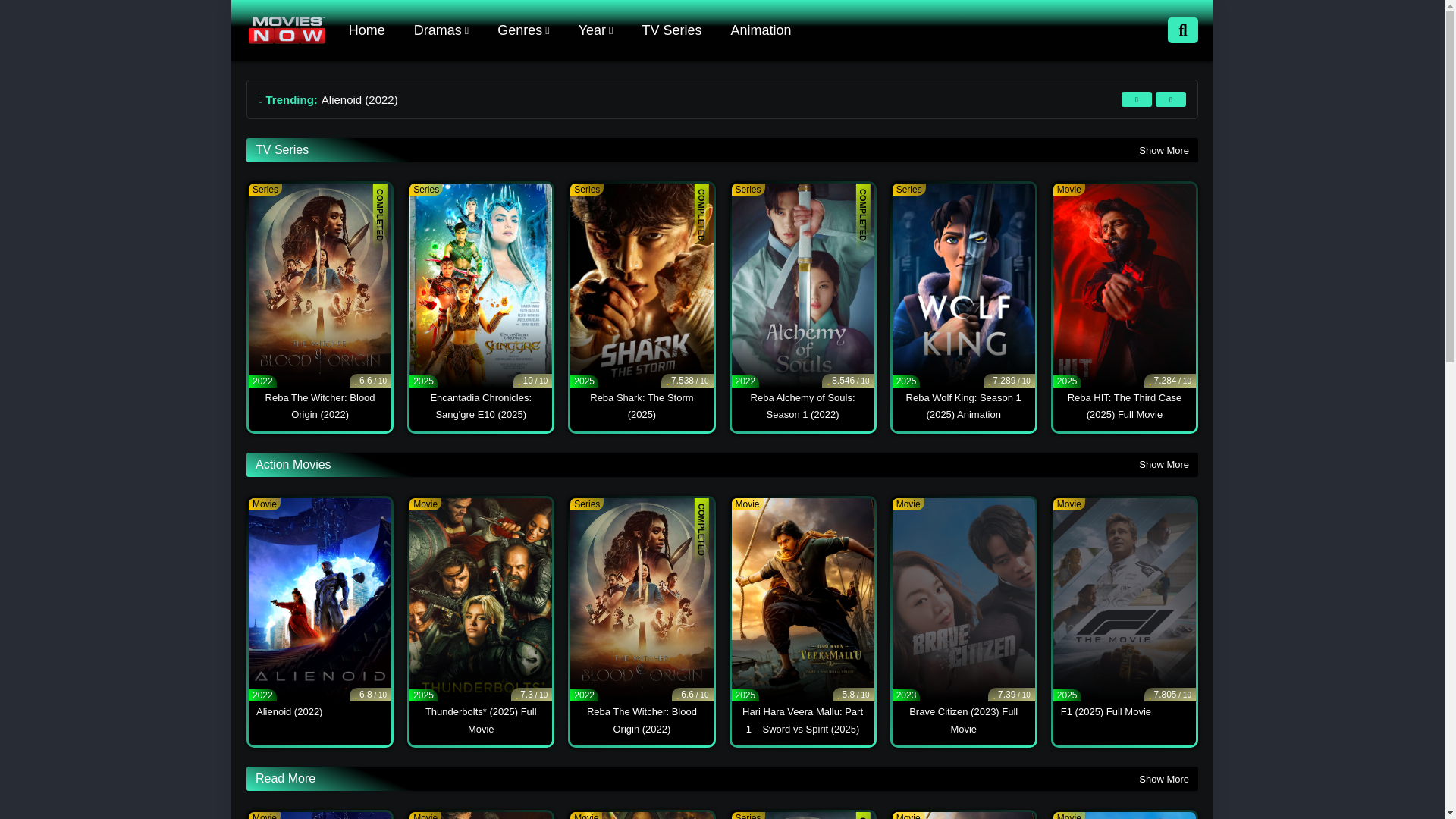Open the TV Series section heading

pos(282,150)
